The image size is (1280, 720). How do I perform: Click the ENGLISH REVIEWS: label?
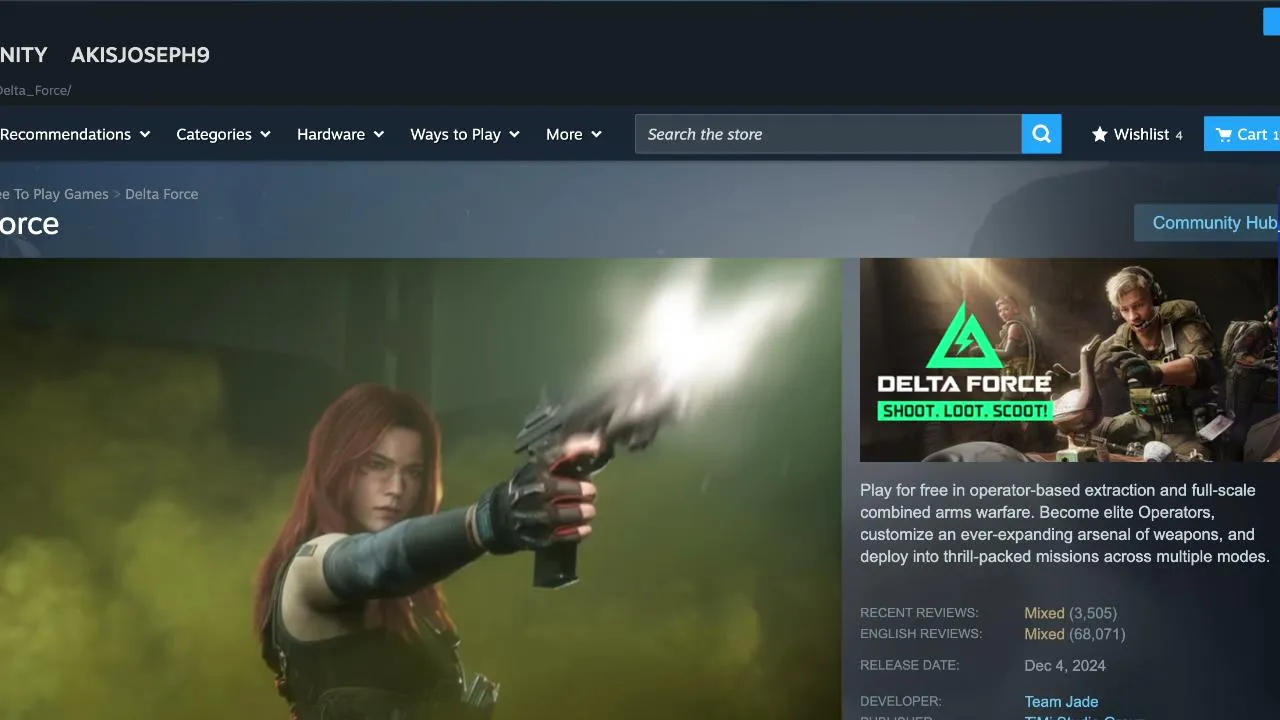point(921,634)
